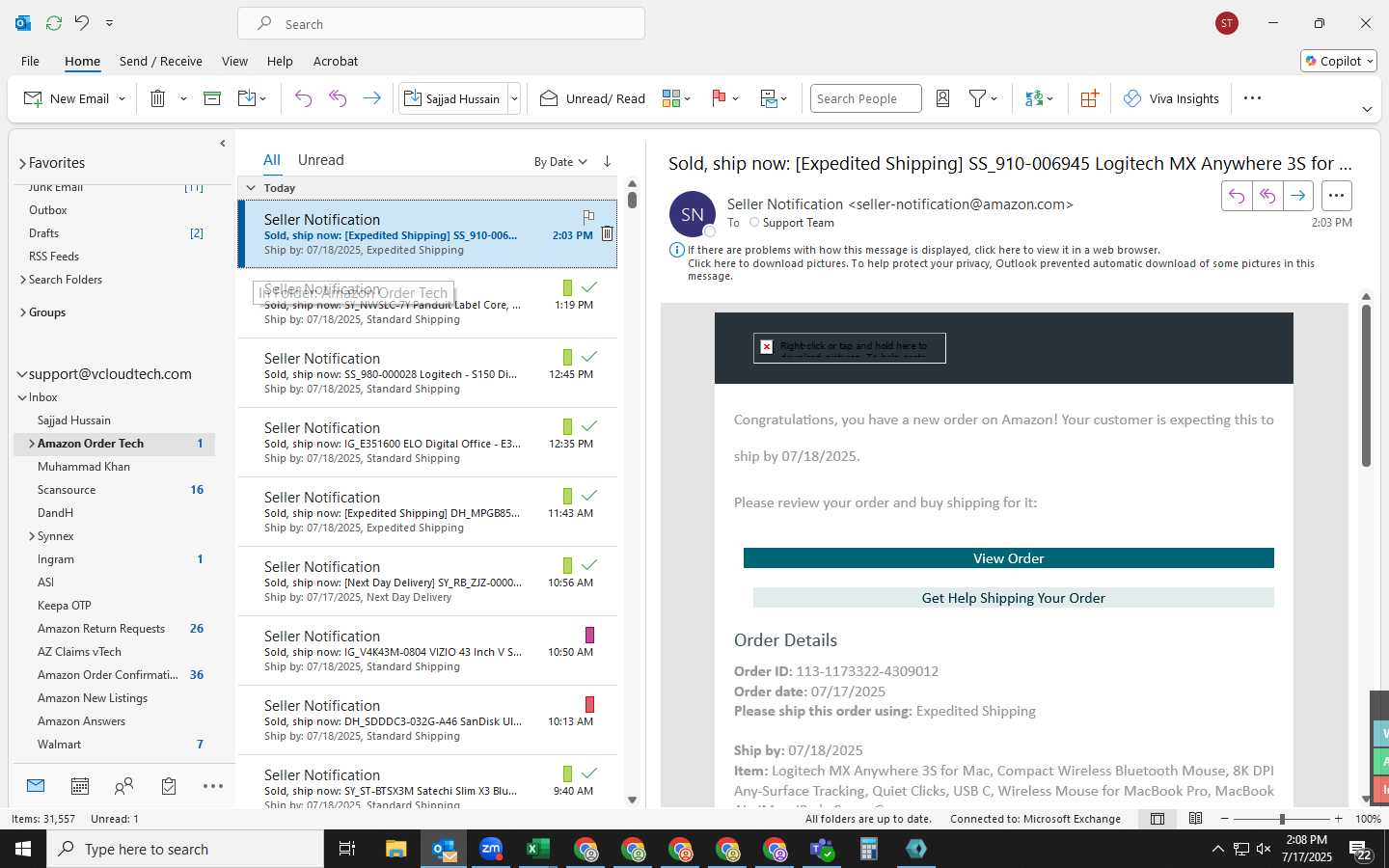This screenshot has height=868, width=1389.
Task: Click zoom out minus button
Action: point(1225,819)
